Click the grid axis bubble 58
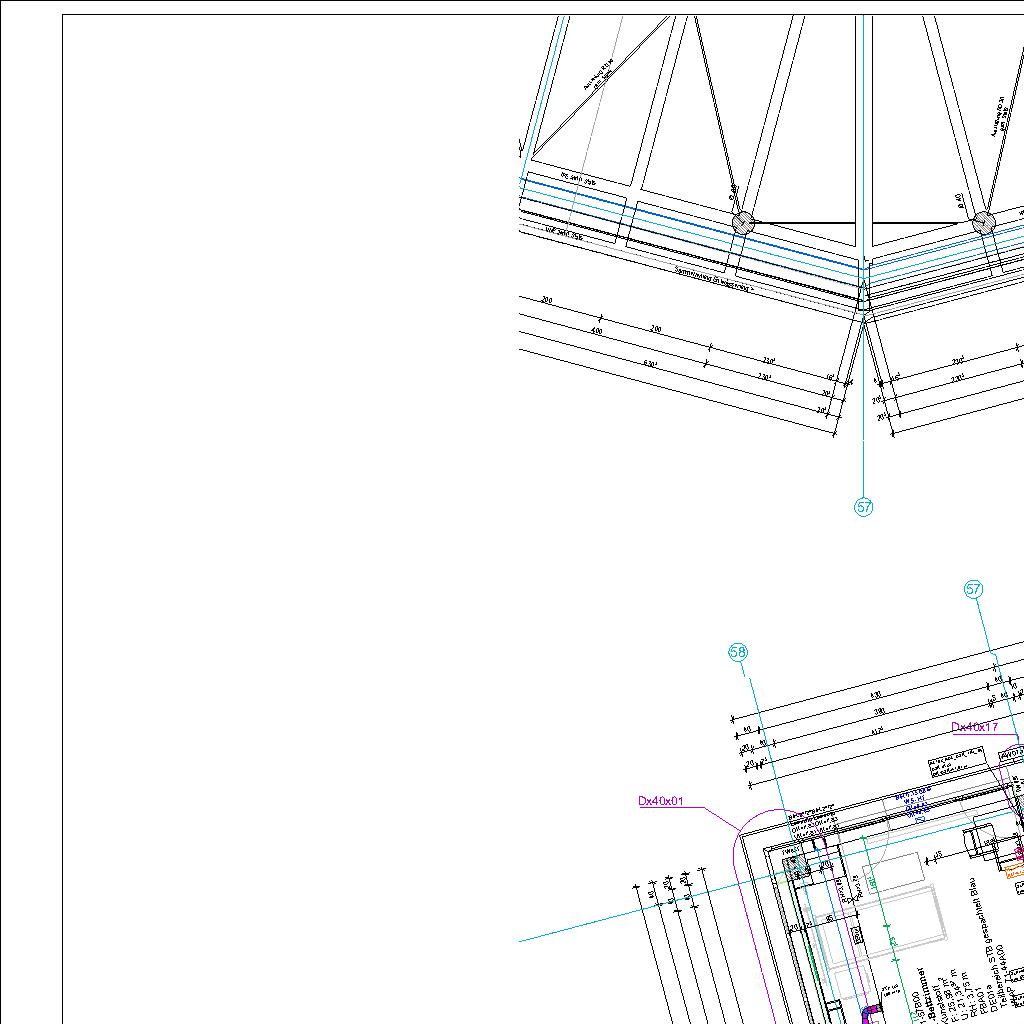The image size is (1024, 1024). tap(738, 653)
